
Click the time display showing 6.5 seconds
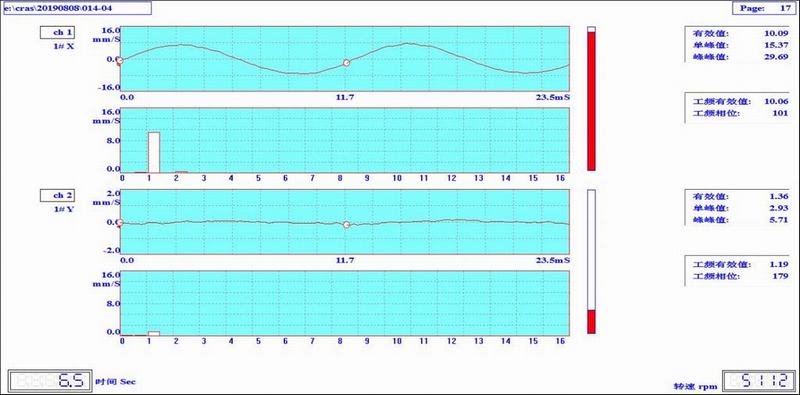[x=50, y=381]
